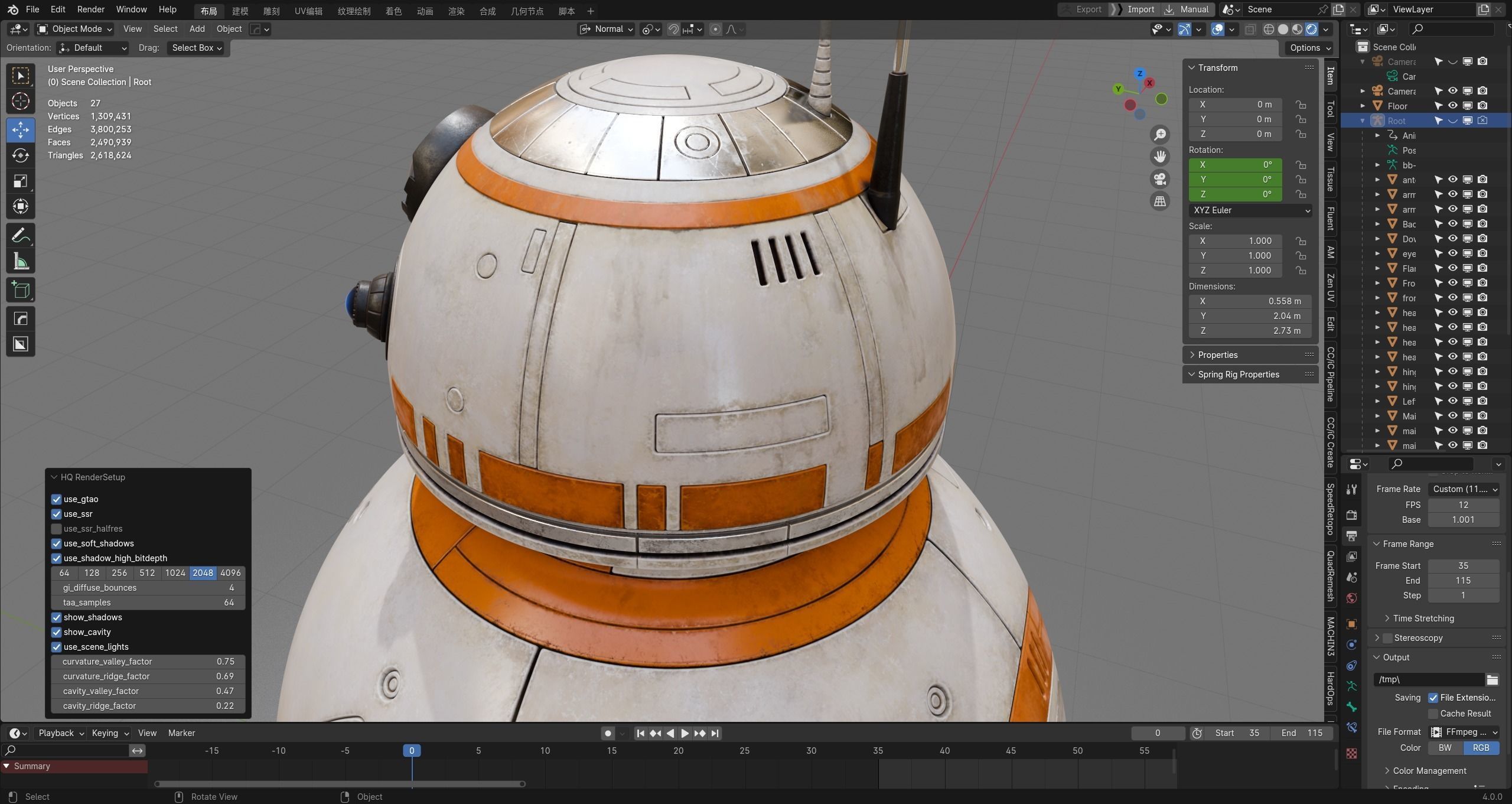
Task: Select RGB color output button
Action: pyautogui.click(x=1481, y=748)
